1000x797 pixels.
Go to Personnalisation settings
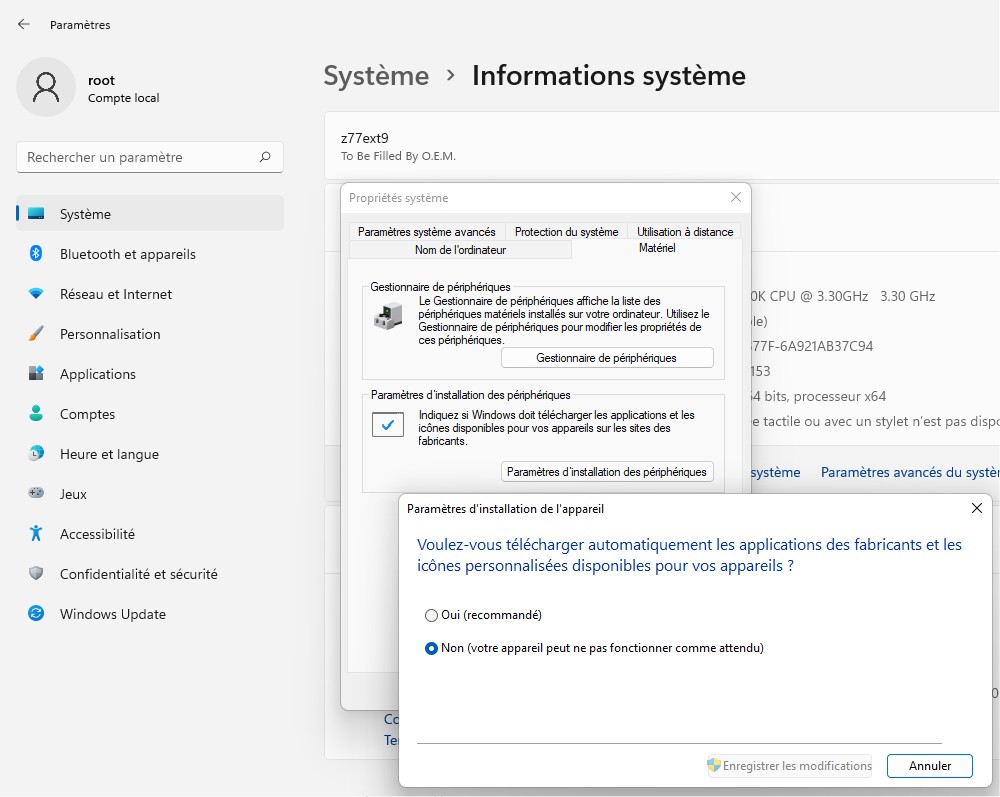point(150,334)
